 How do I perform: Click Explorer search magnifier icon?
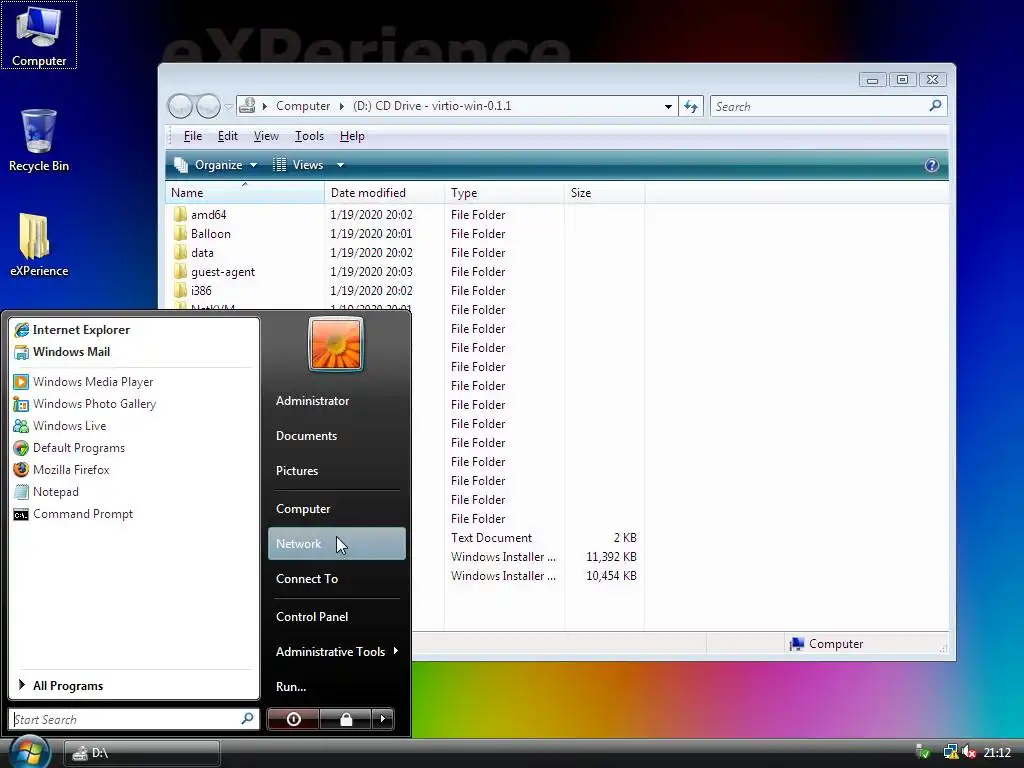tap(935, 106)
